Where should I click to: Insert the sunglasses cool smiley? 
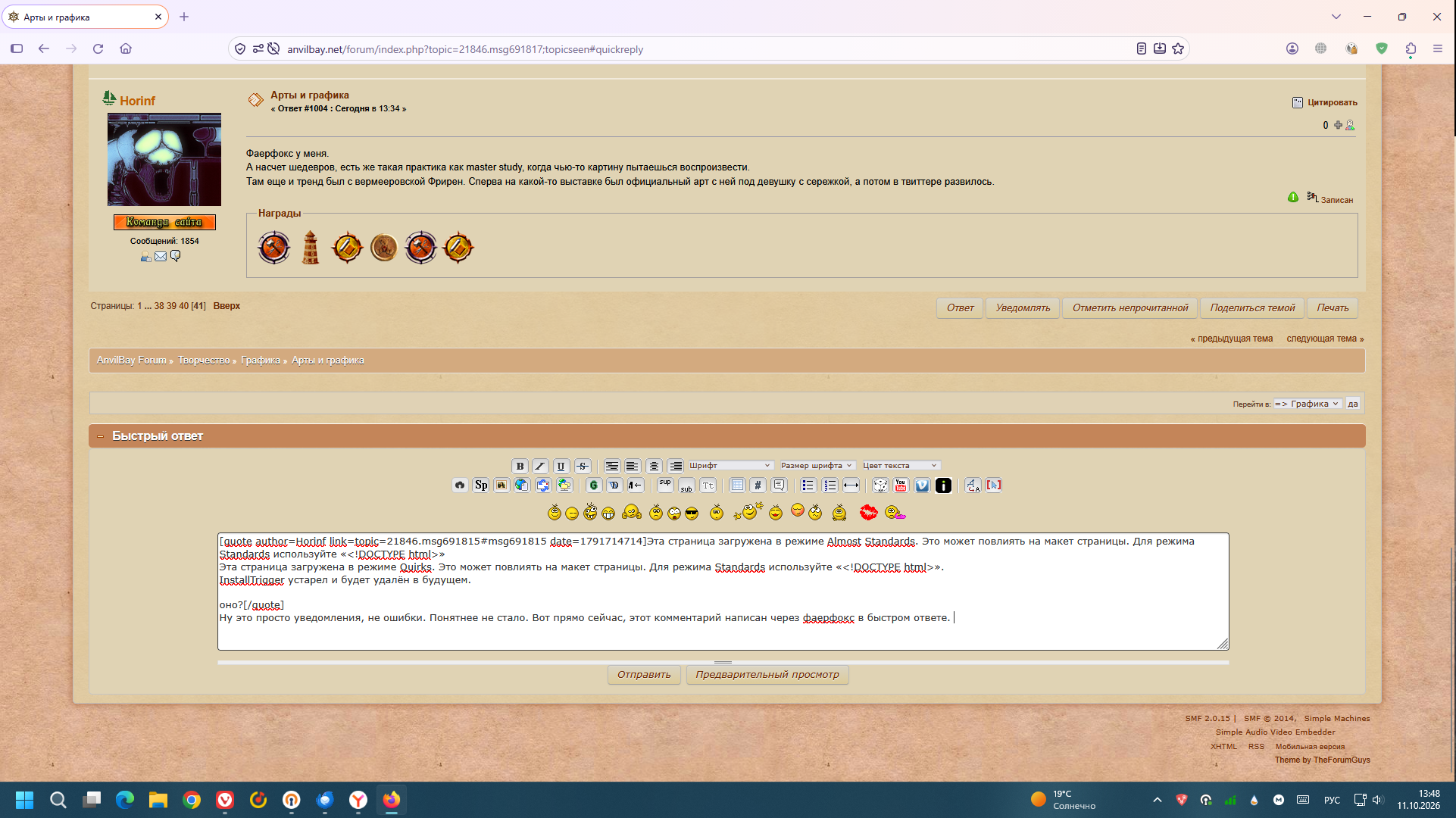coord(692,514)
